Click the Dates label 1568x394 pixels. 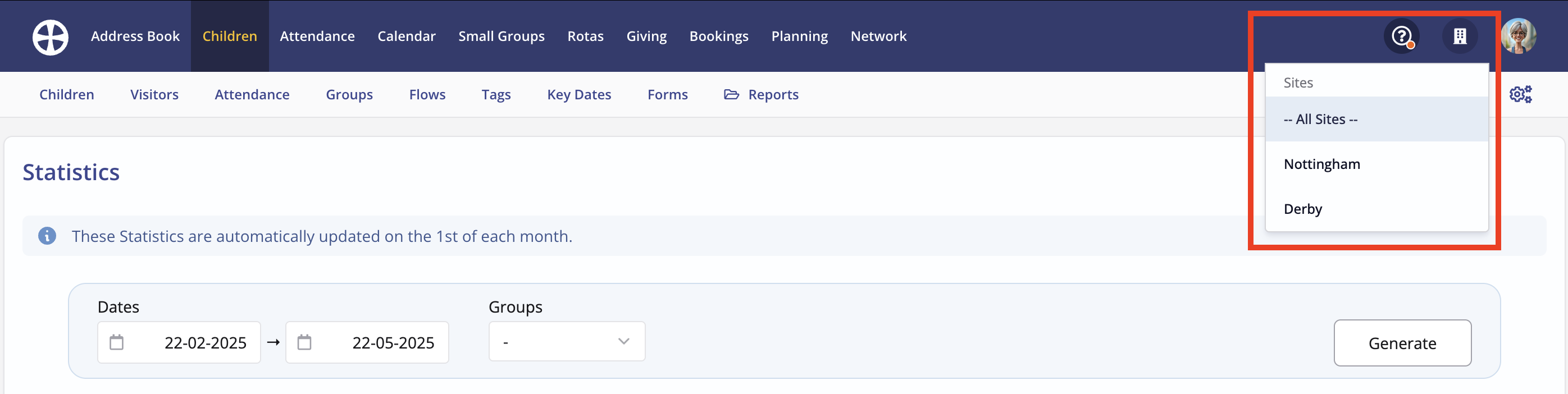(118, 307)
